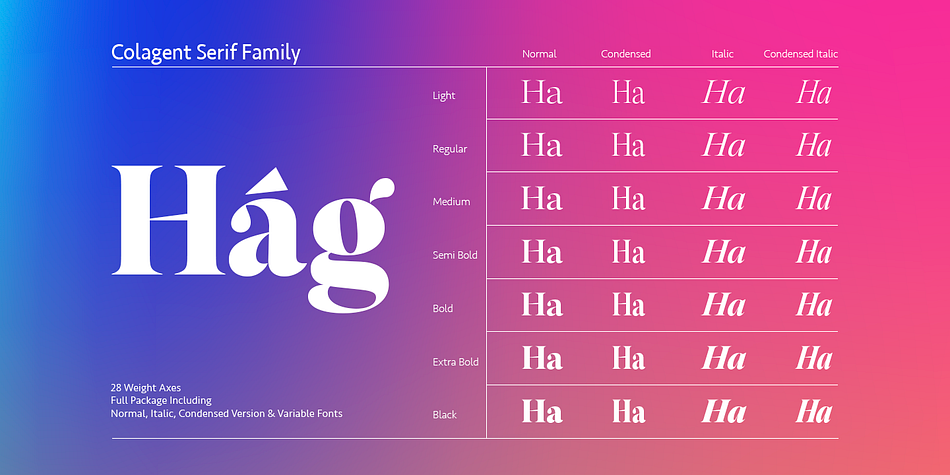
Task: Pick the Regular Condensed Italic 'Ha' sample
Action: tap(814, 145)
